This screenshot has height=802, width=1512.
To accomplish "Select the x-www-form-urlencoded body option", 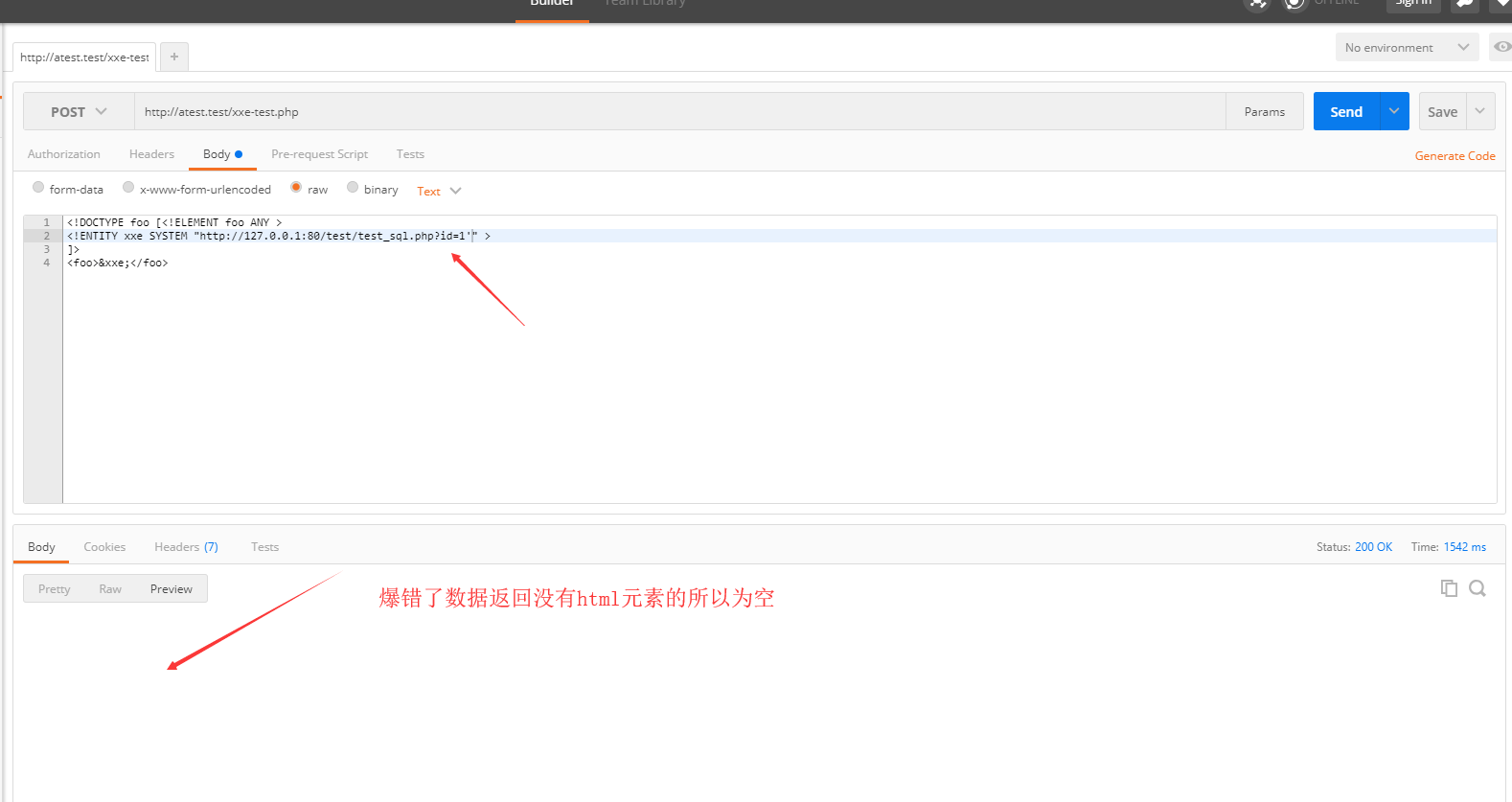I will coord(128,188).
